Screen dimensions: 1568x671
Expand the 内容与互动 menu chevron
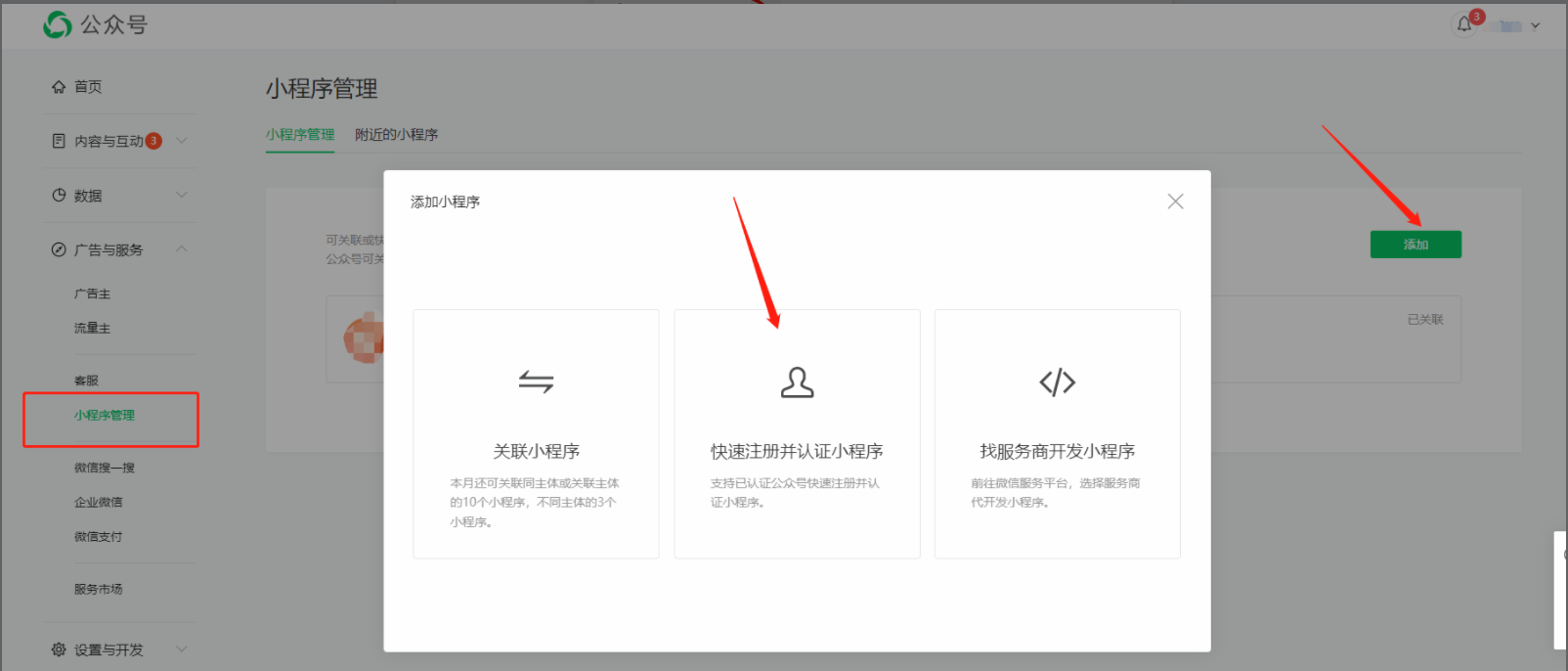182,141
